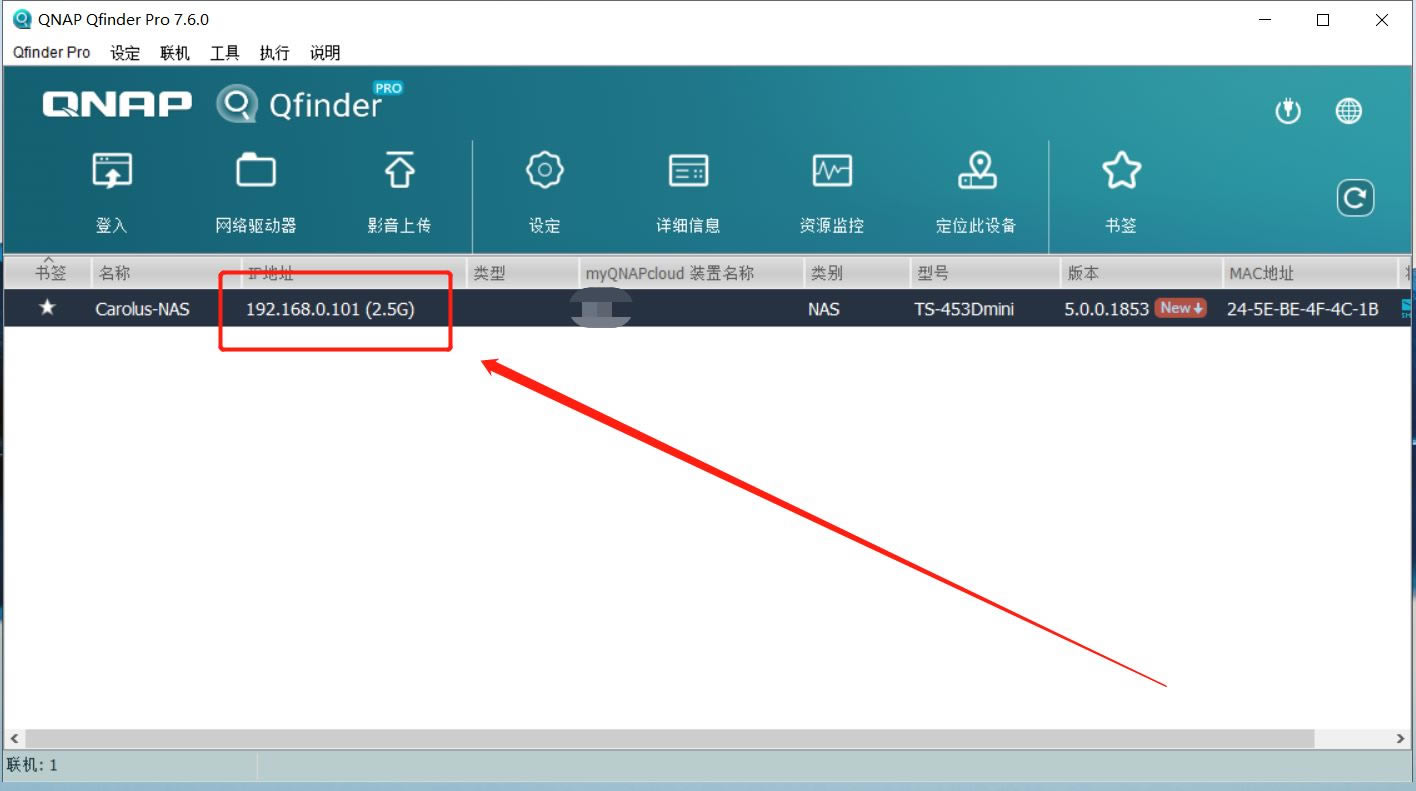Open the 说明 help menu
Image resolution: width=1416 pixels, height=791 pixels.
325,53
